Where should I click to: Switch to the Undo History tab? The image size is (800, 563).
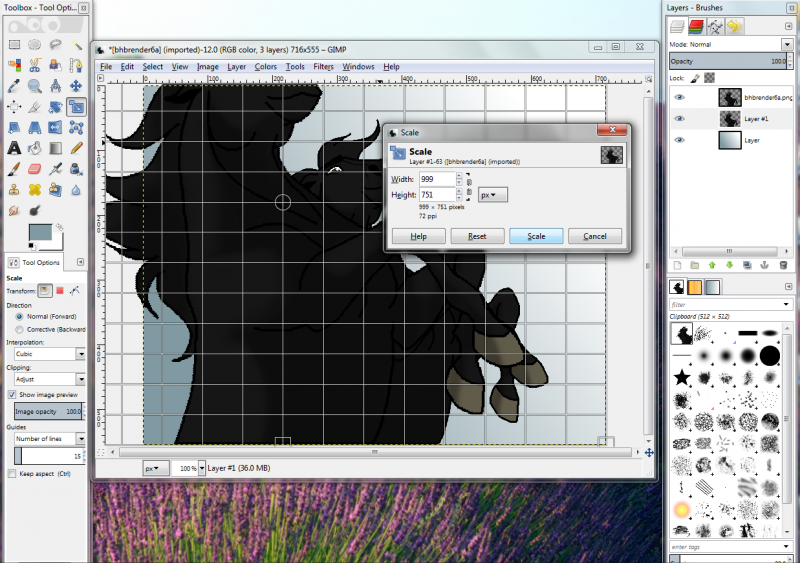734,26
